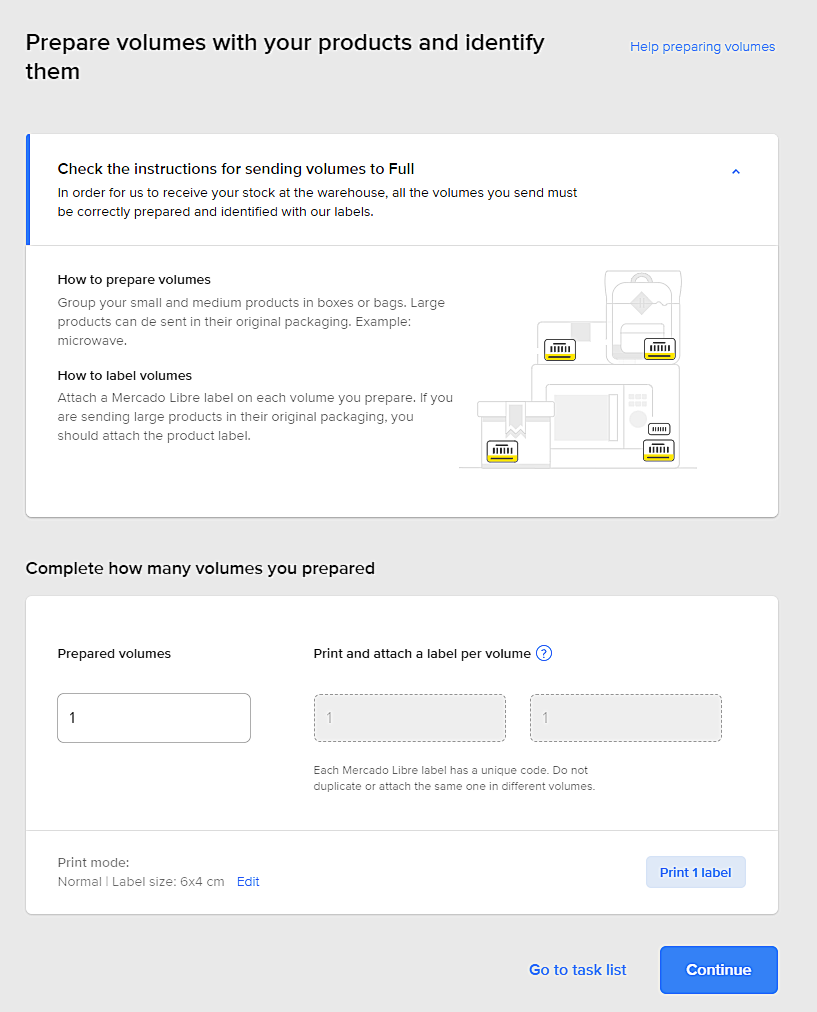Click the help question mark icon
817x1012 pixels.
(x=544, y=654)
